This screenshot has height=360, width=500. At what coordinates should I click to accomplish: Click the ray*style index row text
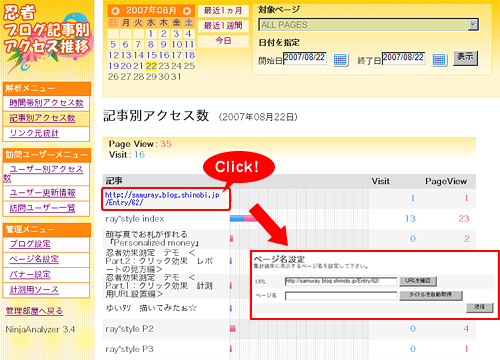(135, 219)
